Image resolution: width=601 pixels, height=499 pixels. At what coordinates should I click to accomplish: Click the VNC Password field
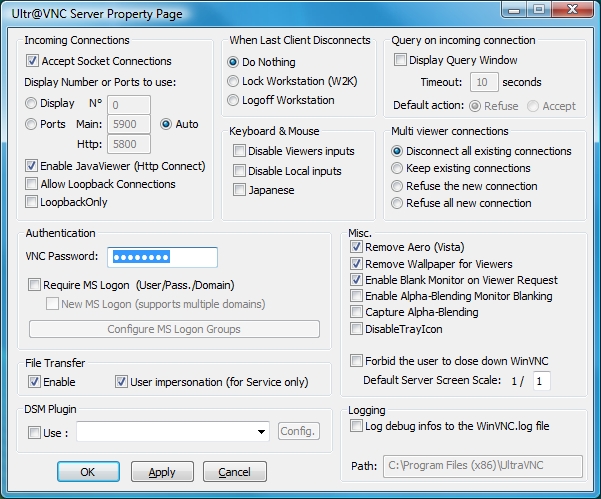(x=163, y=257)
